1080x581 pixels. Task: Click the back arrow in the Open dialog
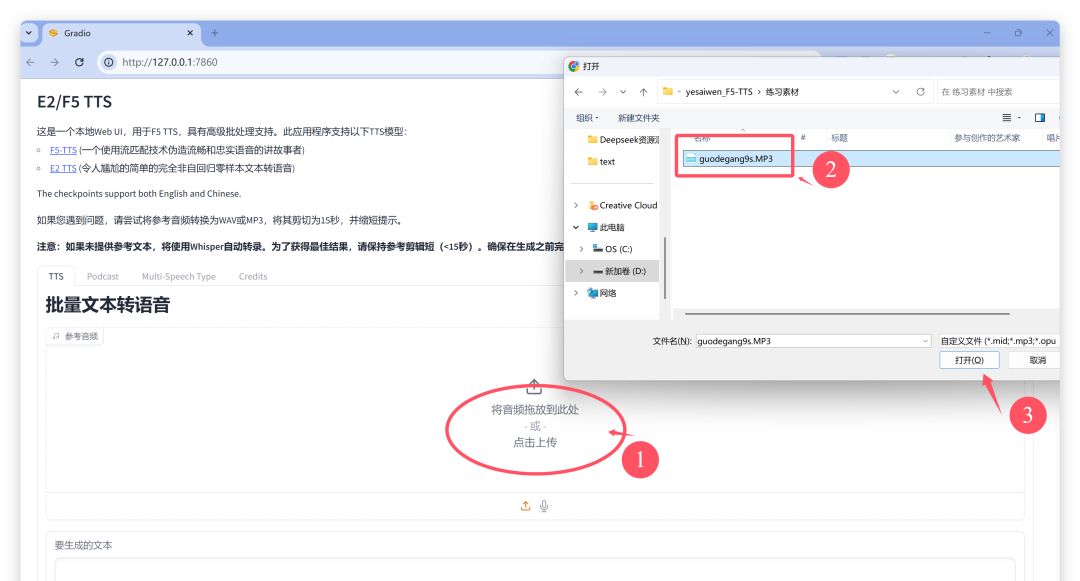580,90
